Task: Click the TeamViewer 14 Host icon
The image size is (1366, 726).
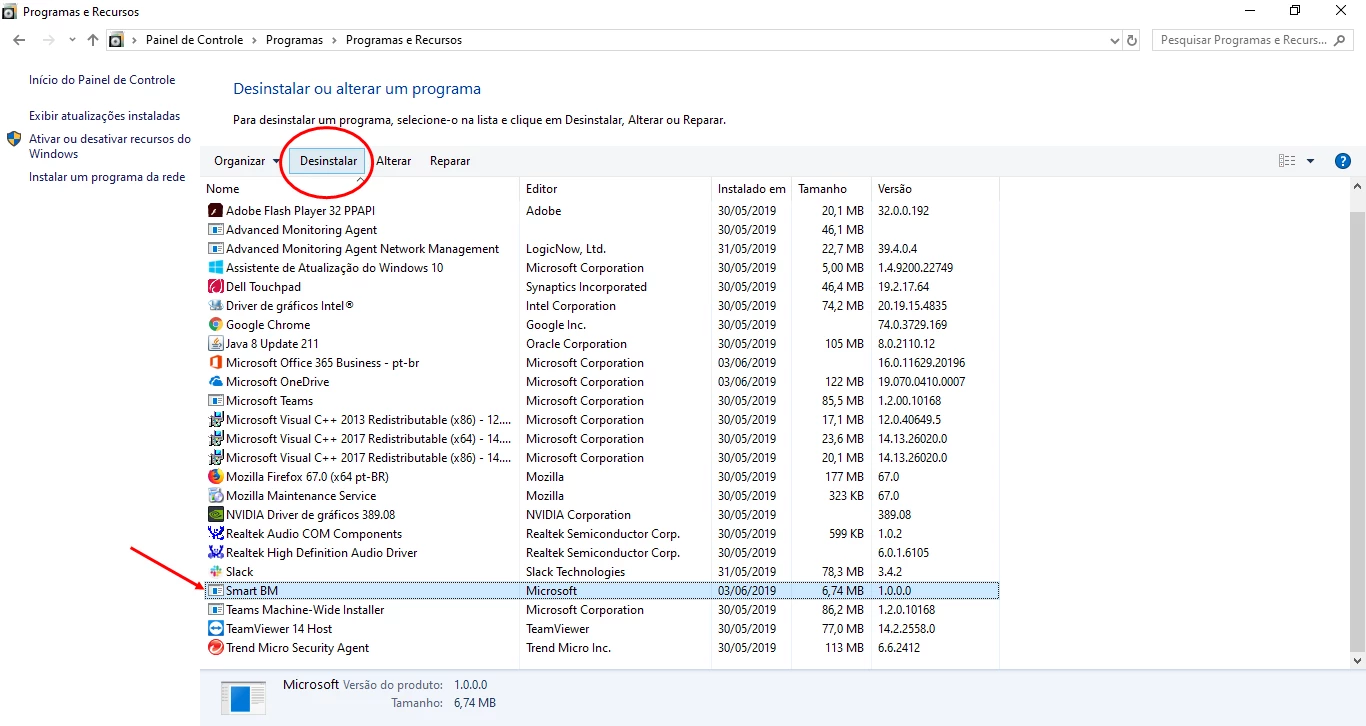Action: point(215,629)
